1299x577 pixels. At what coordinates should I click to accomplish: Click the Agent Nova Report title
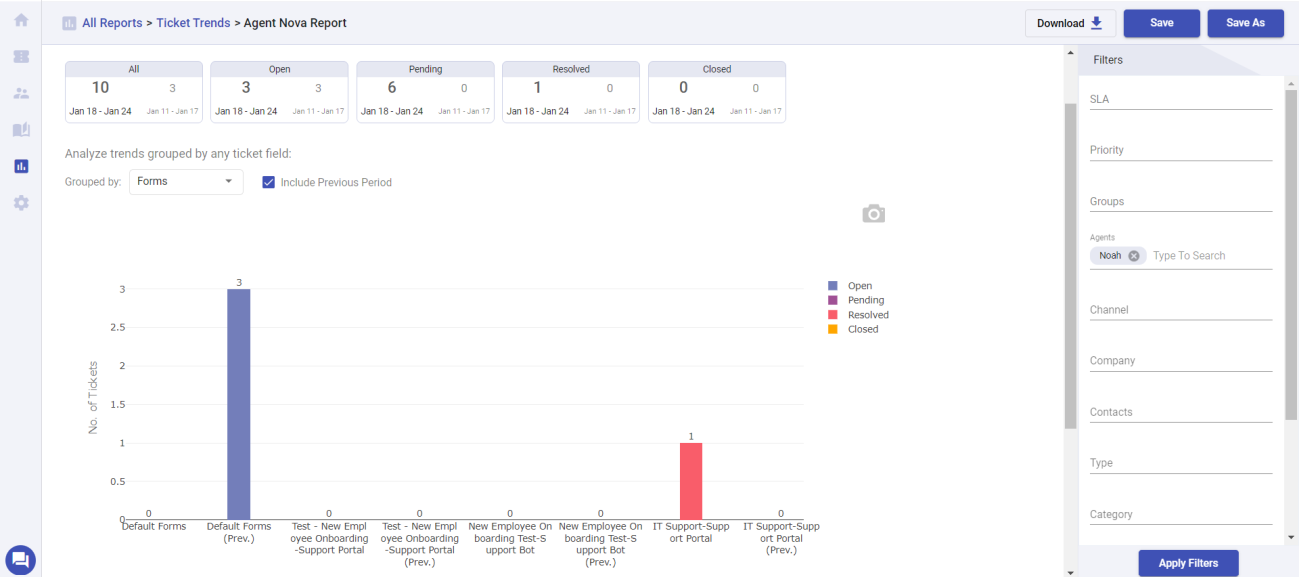295,23
